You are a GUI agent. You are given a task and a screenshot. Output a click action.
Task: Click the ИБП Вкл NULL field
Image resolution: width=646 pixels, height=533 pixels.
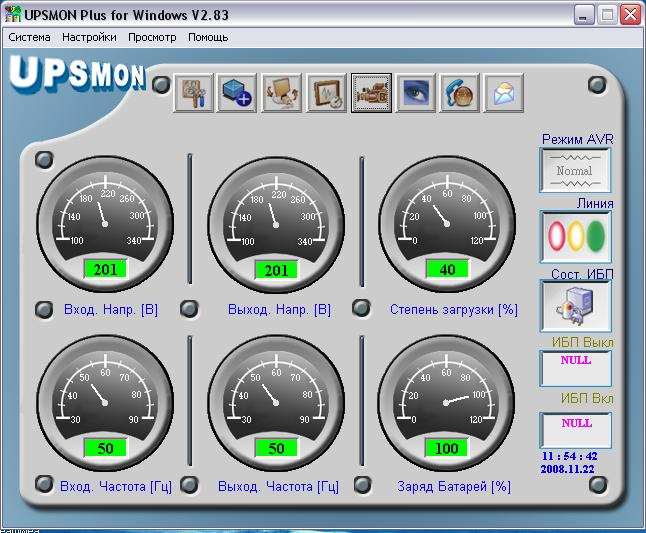[x=575, y=429]
